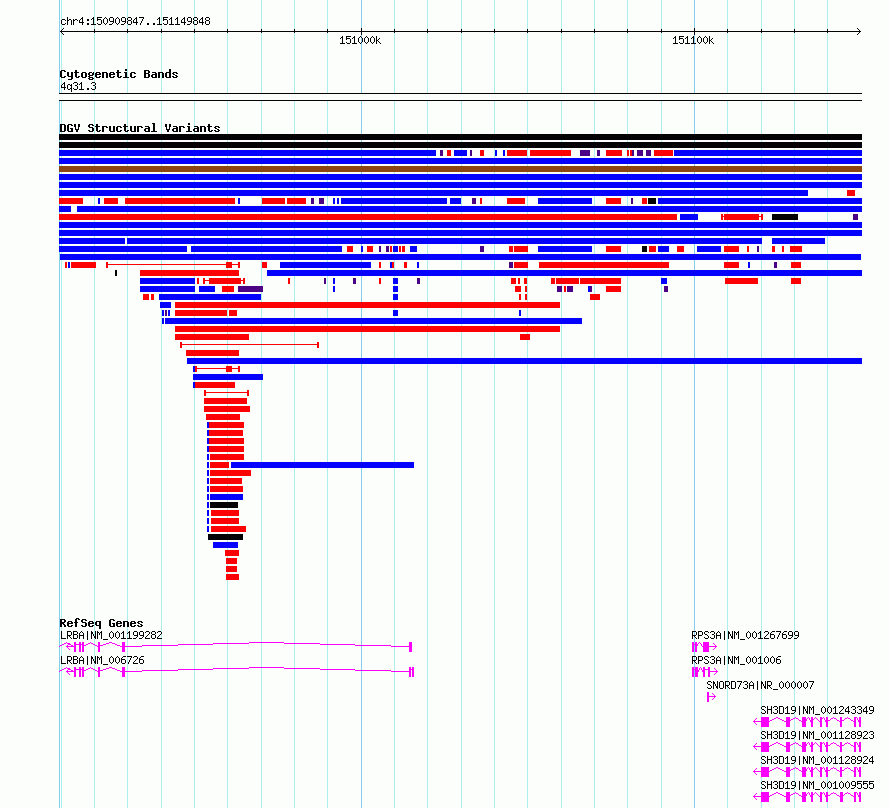This screenshot has height=808, width=890.
Task: Click the 151100k ruler label
Action: 692,40
